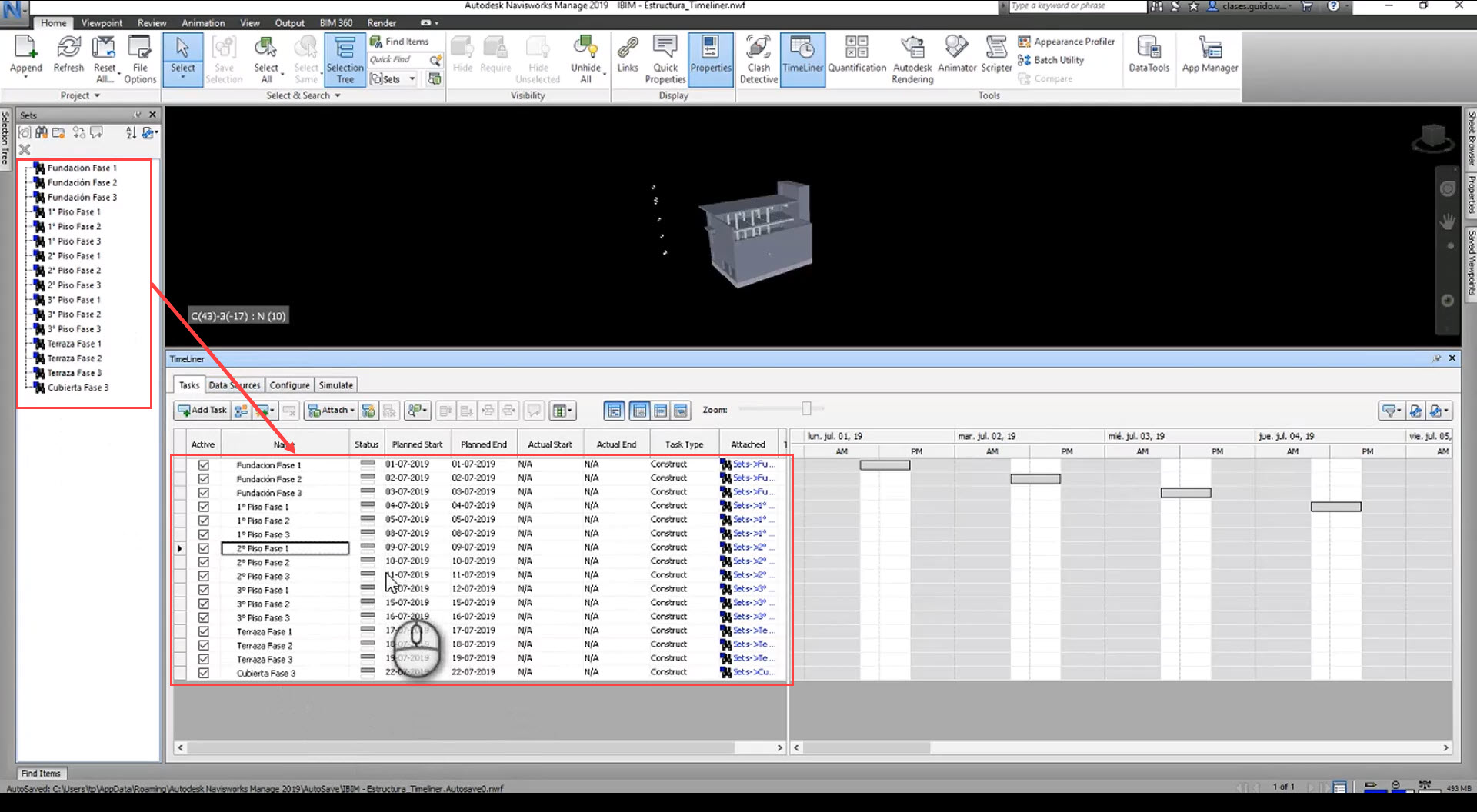Open the Animator panel
Image resolution: width=1477 pixels, height=812 pixels.
(x=956, y=59)
